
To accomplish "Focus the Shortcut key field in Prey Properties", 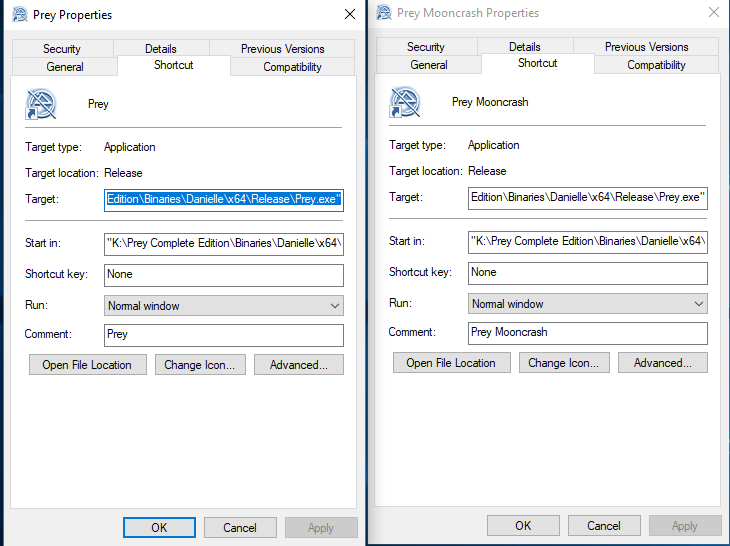I will coord(224,275).
